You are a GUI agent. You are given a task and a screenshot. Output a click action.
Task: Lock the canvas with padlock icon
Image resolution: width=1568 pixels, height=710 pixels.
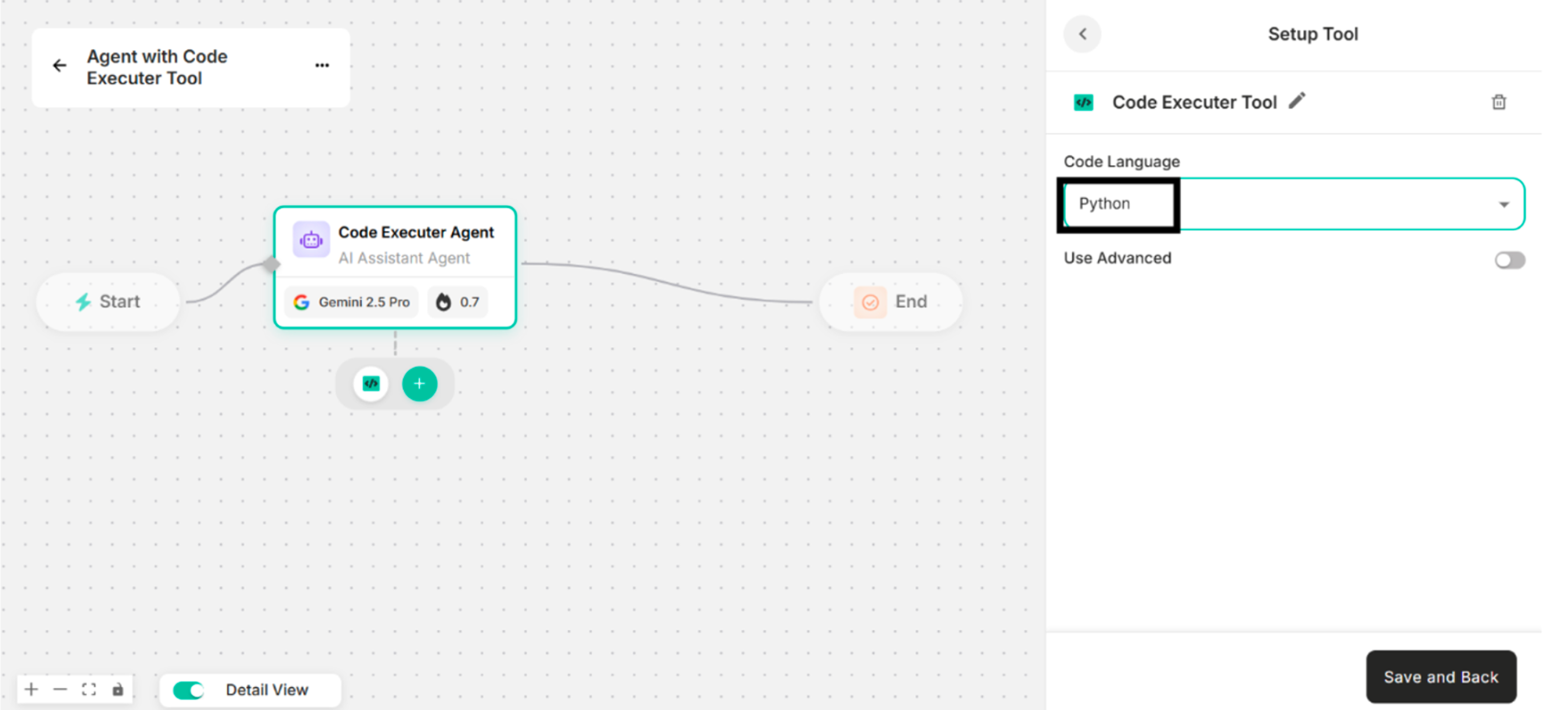[118, 689]
